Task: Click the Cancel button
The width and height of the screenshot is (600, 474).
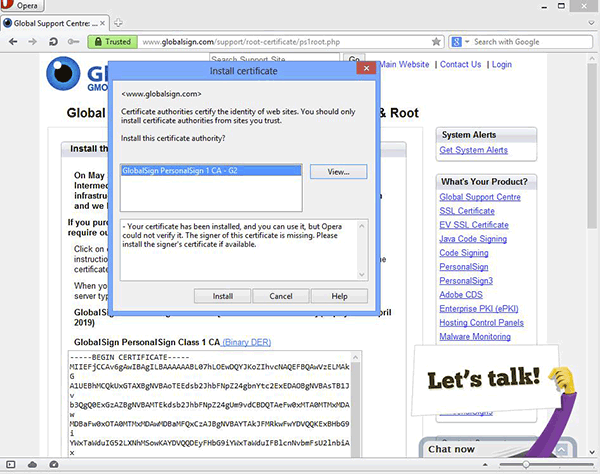Action: (x=280, y=296)
